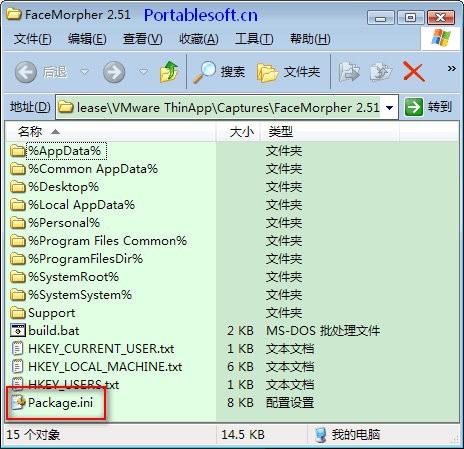Click the Back arrow button
Image resolution: width=464 pixels, height=449 pixels.
click(26, 72)
